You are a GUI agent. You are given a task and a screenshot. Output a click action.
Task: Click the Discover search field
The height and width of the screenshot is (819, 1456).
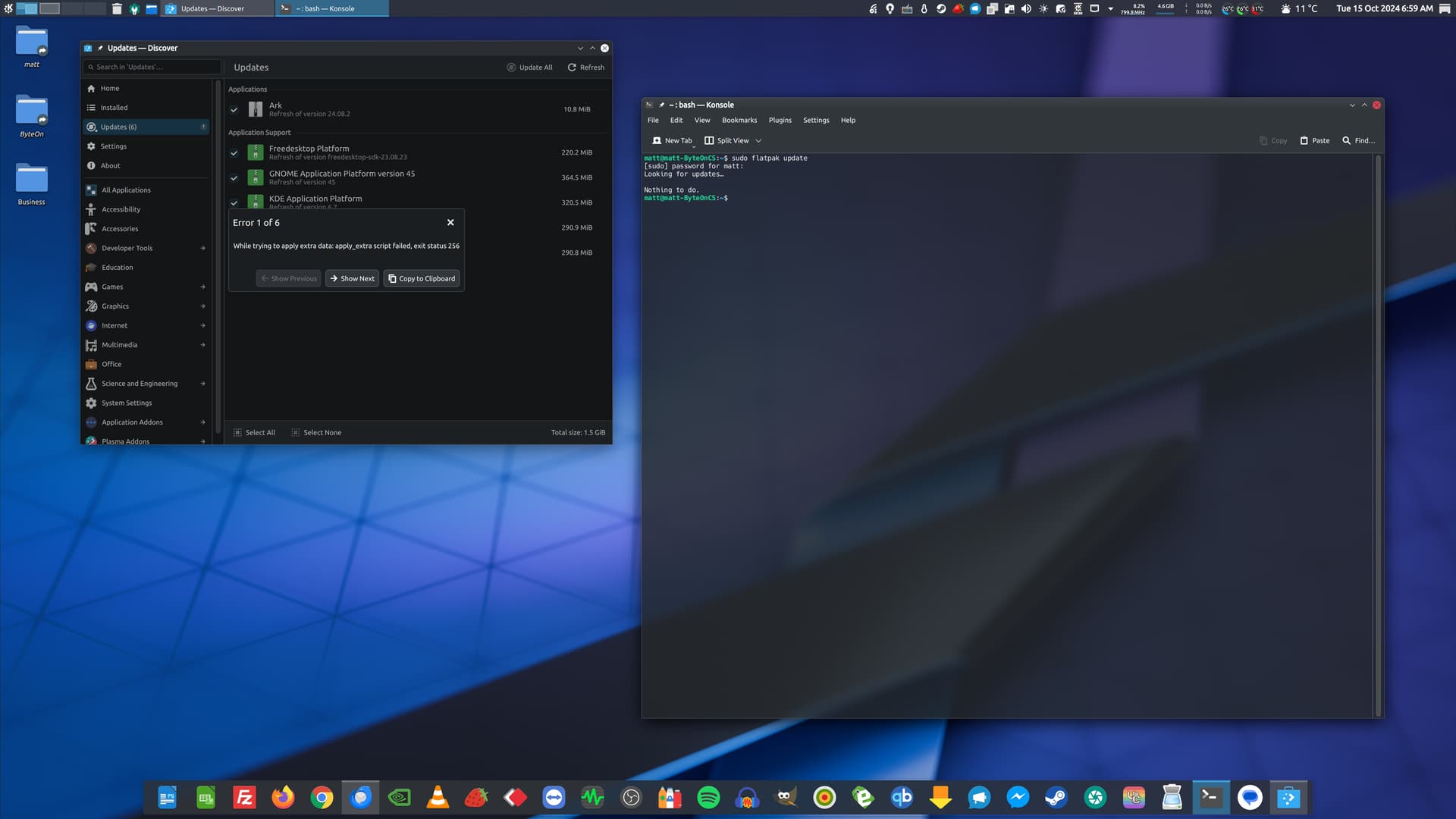(152, 67)
